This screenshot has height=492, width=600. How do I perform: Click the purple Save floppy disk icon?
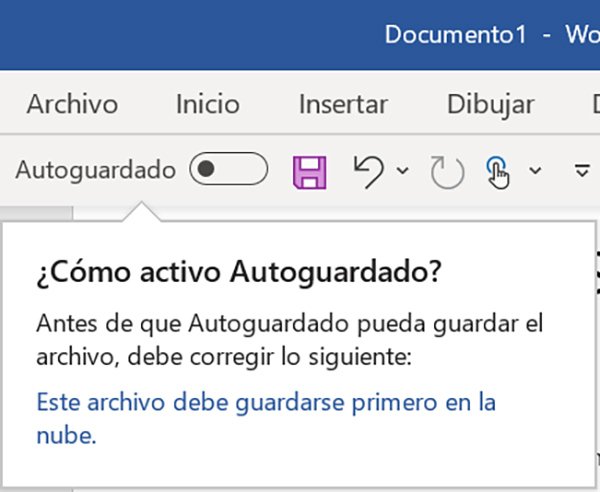[x=310, y=173]
